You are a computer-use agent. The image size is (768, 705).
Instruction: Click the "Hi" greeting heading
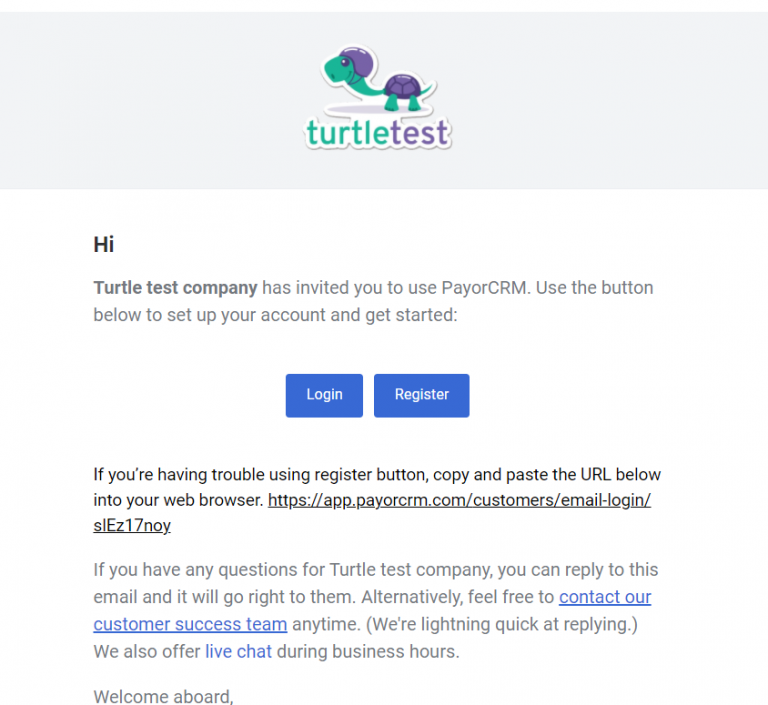coord(104,244)
